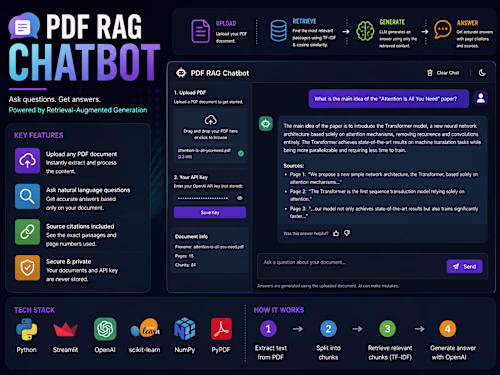The height and width of the screenshot is (375, 500).
Task: Give thumbs up to the answer
Action: coord(336,233)
